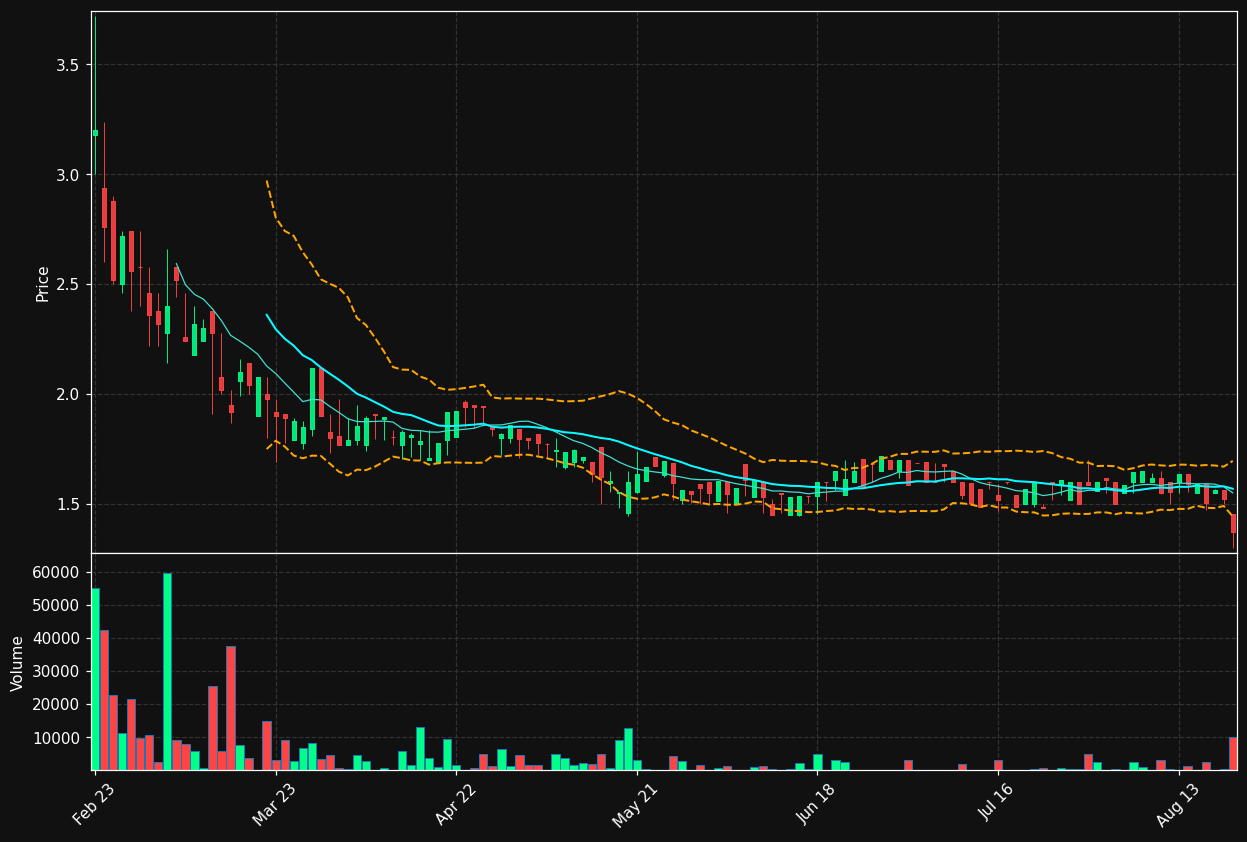The height and width of the screenshot is (842, 1247).
Task: Click the 50000 volume axis value
Action: coord(57,605)
